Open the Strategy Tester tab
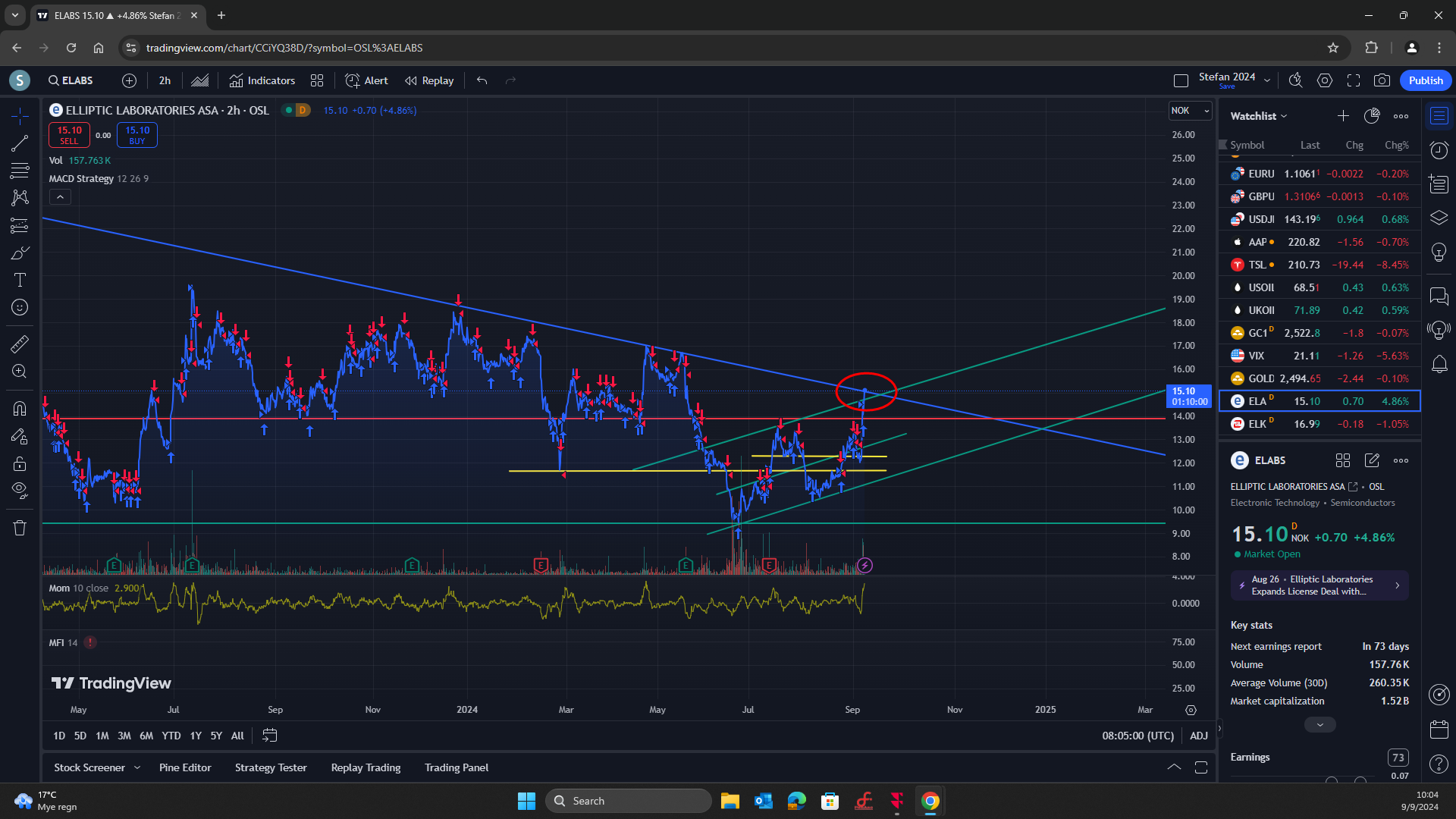This screenshot has width=1456, height=819. [271, 767]
